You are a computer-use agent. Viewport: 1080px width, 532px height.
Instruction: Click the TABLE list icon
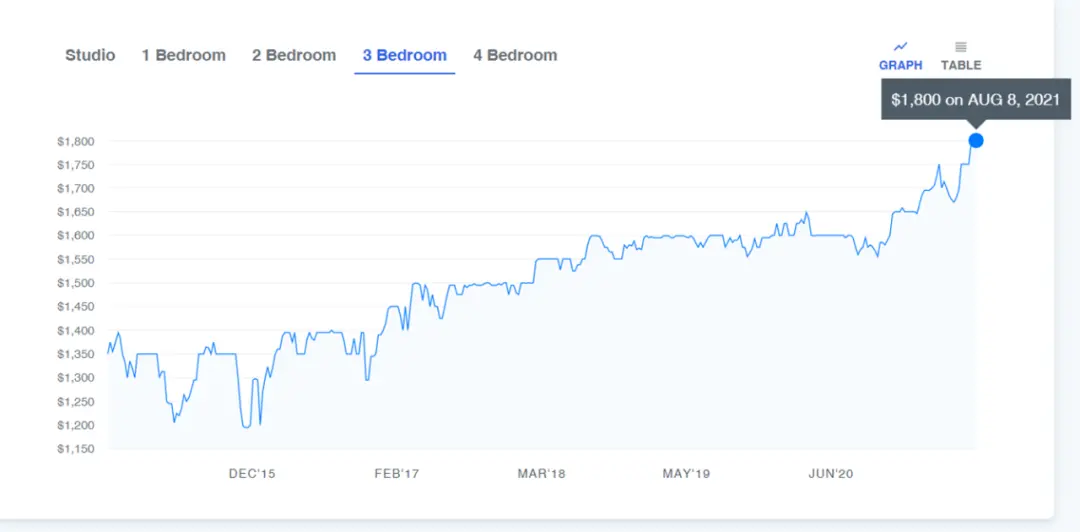[x=961, y=47]
